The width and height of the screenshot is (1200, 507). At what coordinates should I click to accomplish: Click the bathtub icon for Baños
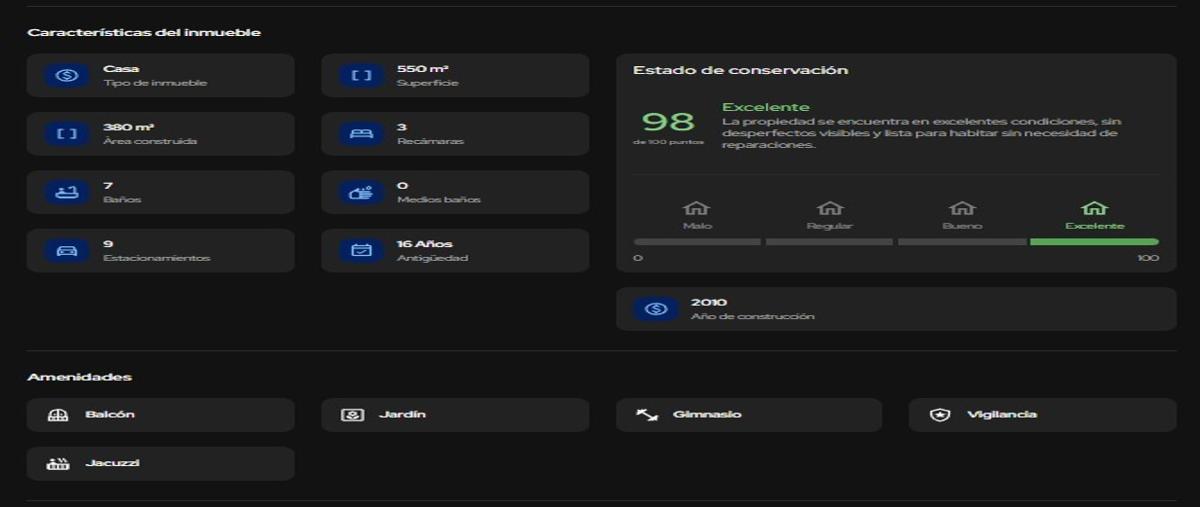(67, 192)
